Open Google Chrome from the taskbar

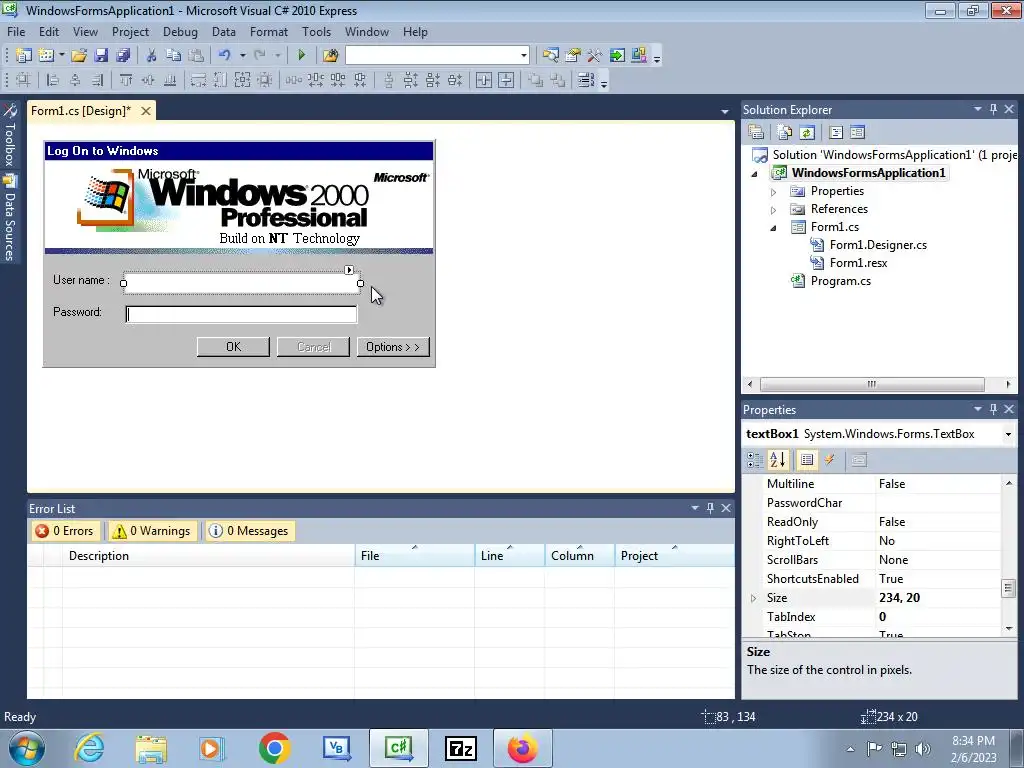pyautogui.click(x=274, y=748)
